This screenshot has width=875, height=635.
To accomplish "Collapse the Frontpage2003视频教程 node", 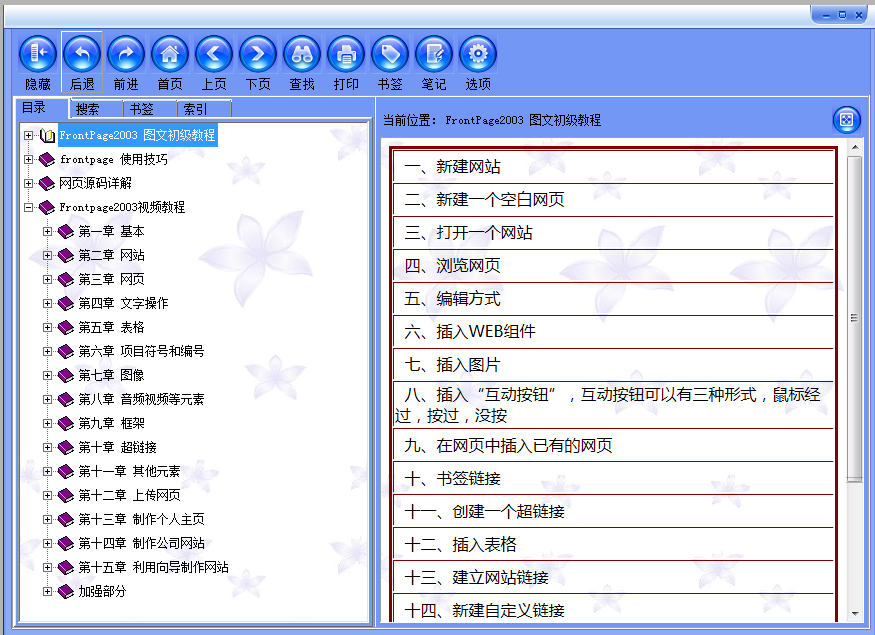I will tap(28, 208).
